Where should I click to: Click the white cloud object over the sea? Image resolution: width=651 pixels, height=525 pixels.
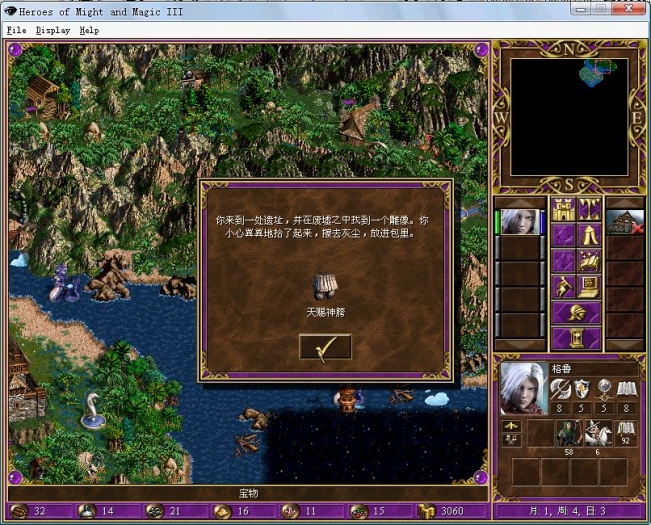coord(437,399)
